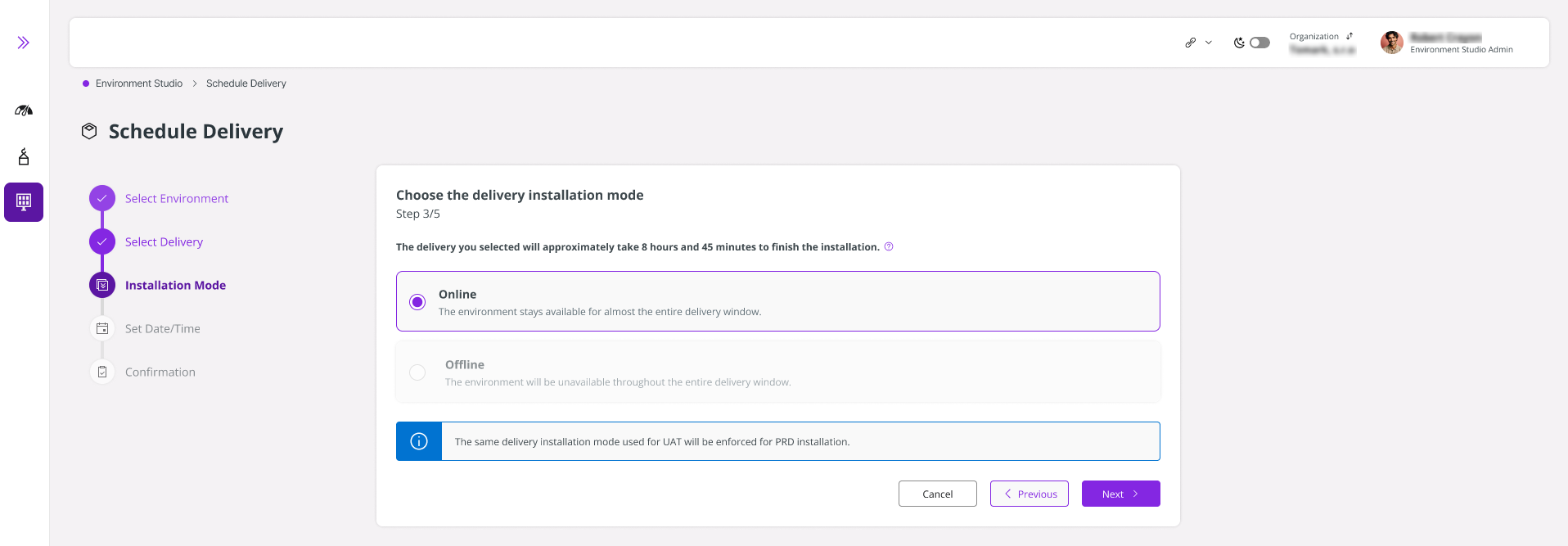Click Select Environment step checkmark circle
Screen dimensions: 1568x546
pyautogui.click(x=102, y=198)
